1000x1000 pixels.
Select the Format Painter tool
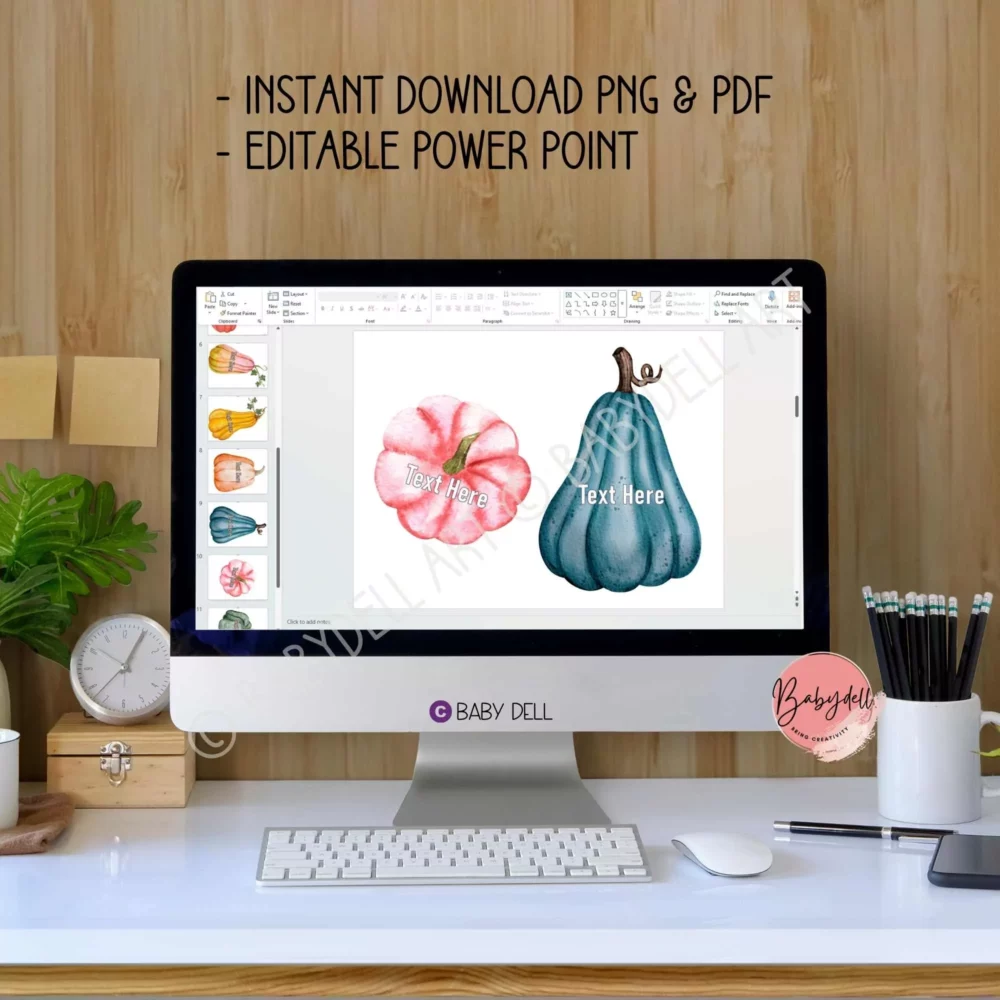[238, 313]
